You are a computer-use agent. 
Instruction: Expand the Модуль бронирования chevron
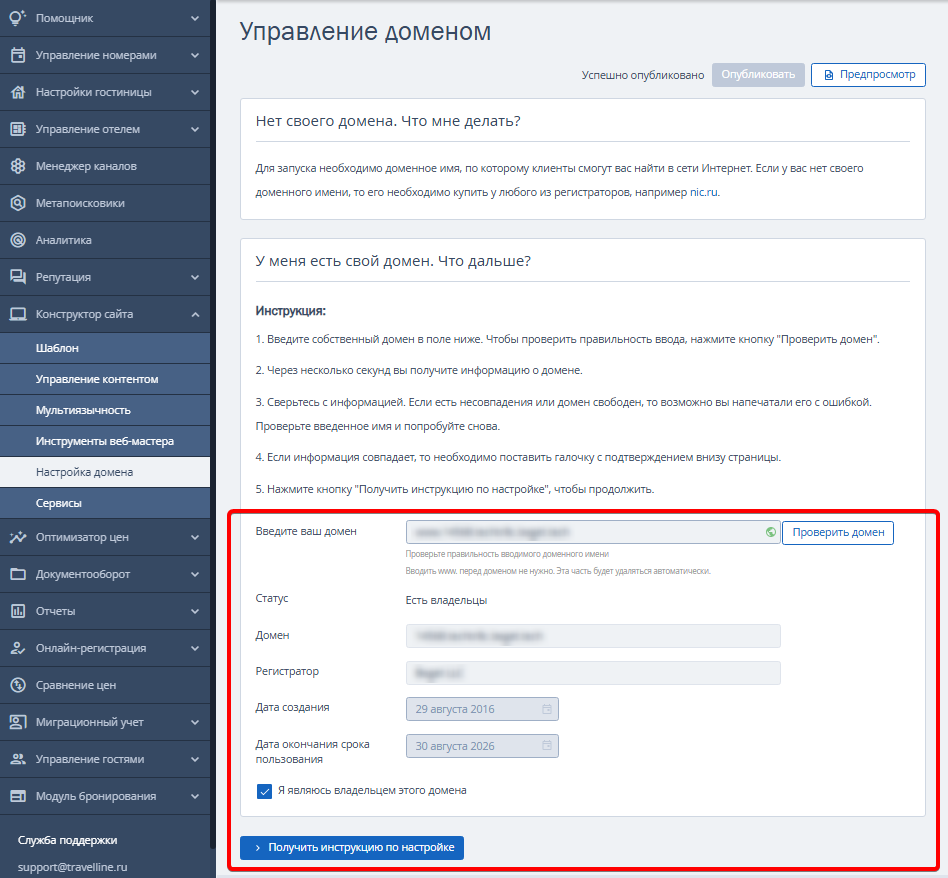(x=195, y=796)
